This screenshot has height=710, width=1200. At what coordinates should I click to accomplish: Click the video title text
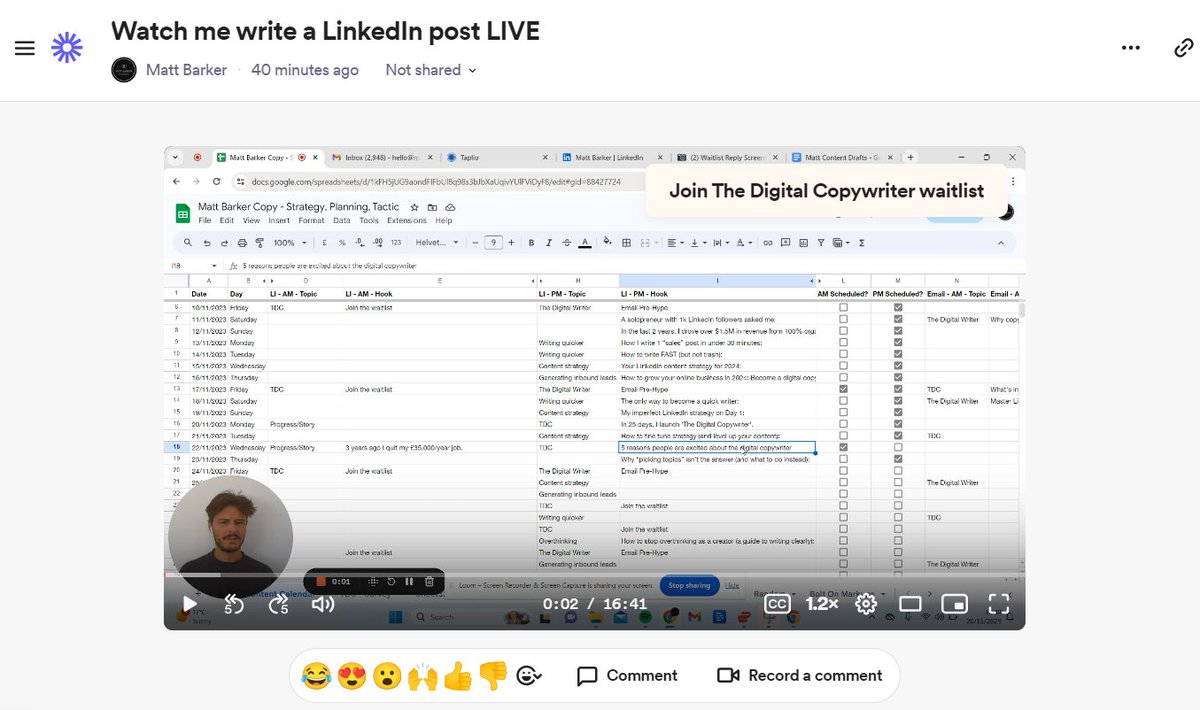[x=325, y=31]
